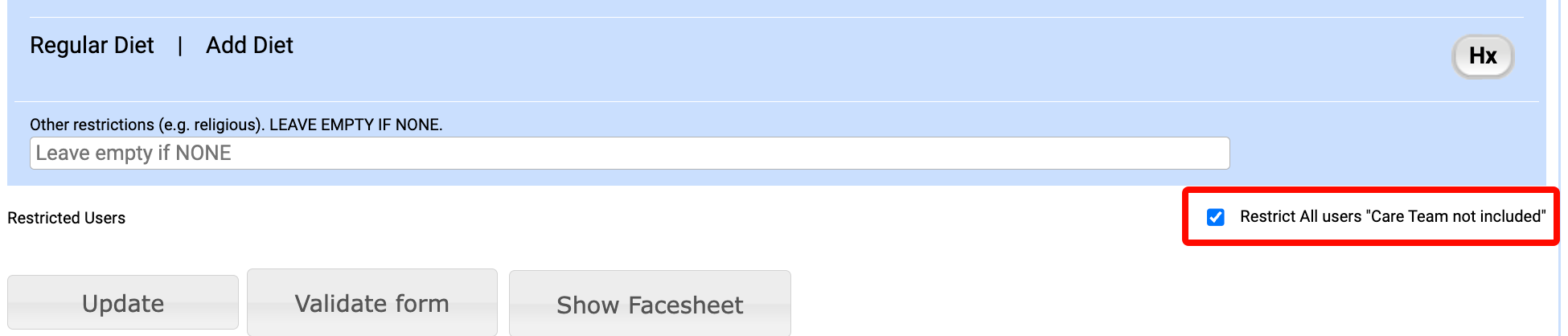
Task: Select the Regular Diet entry
Action: [92, 45]
